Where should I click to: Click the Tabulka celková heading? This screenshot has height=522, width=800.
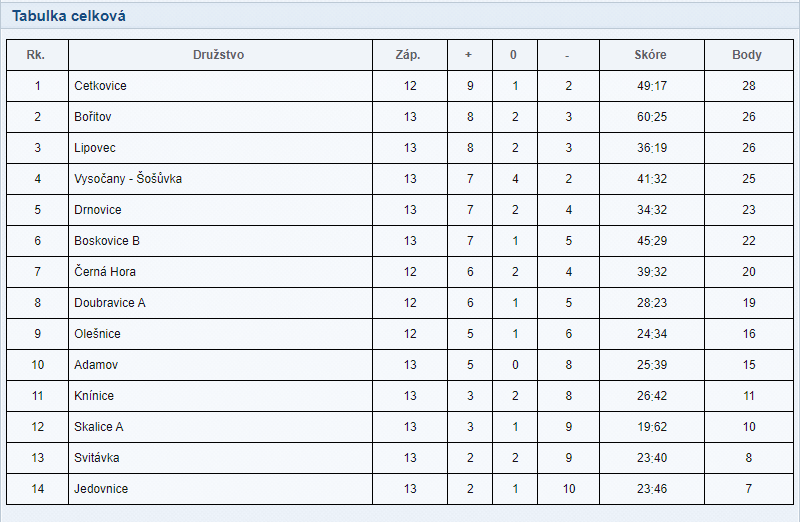tap(69, 16)
